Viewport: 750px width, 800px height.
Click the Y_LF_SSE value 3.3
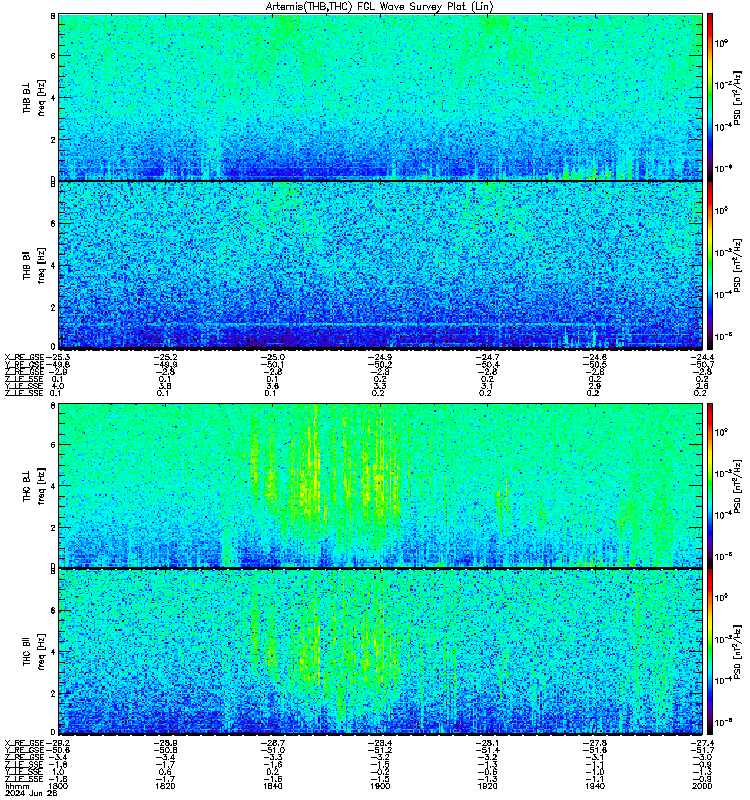click(380, 386)
